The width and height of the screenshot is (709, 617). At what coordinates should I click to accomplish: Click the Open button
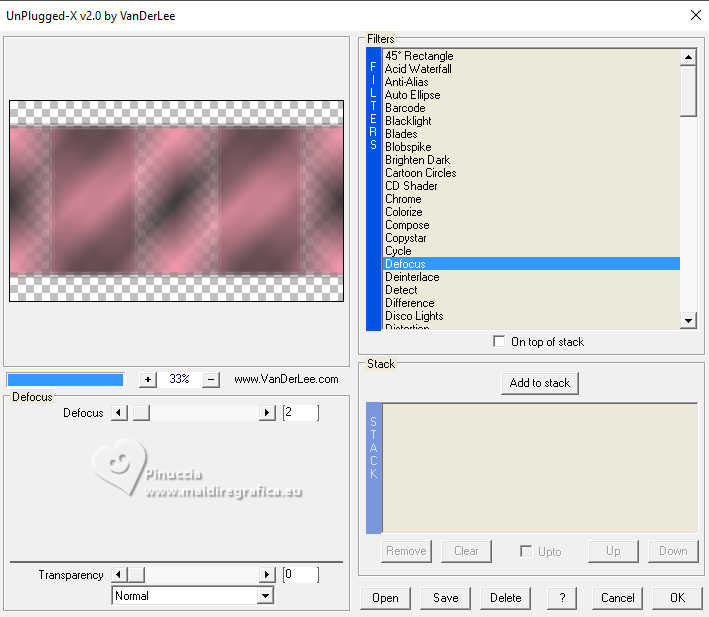point(385,598)
